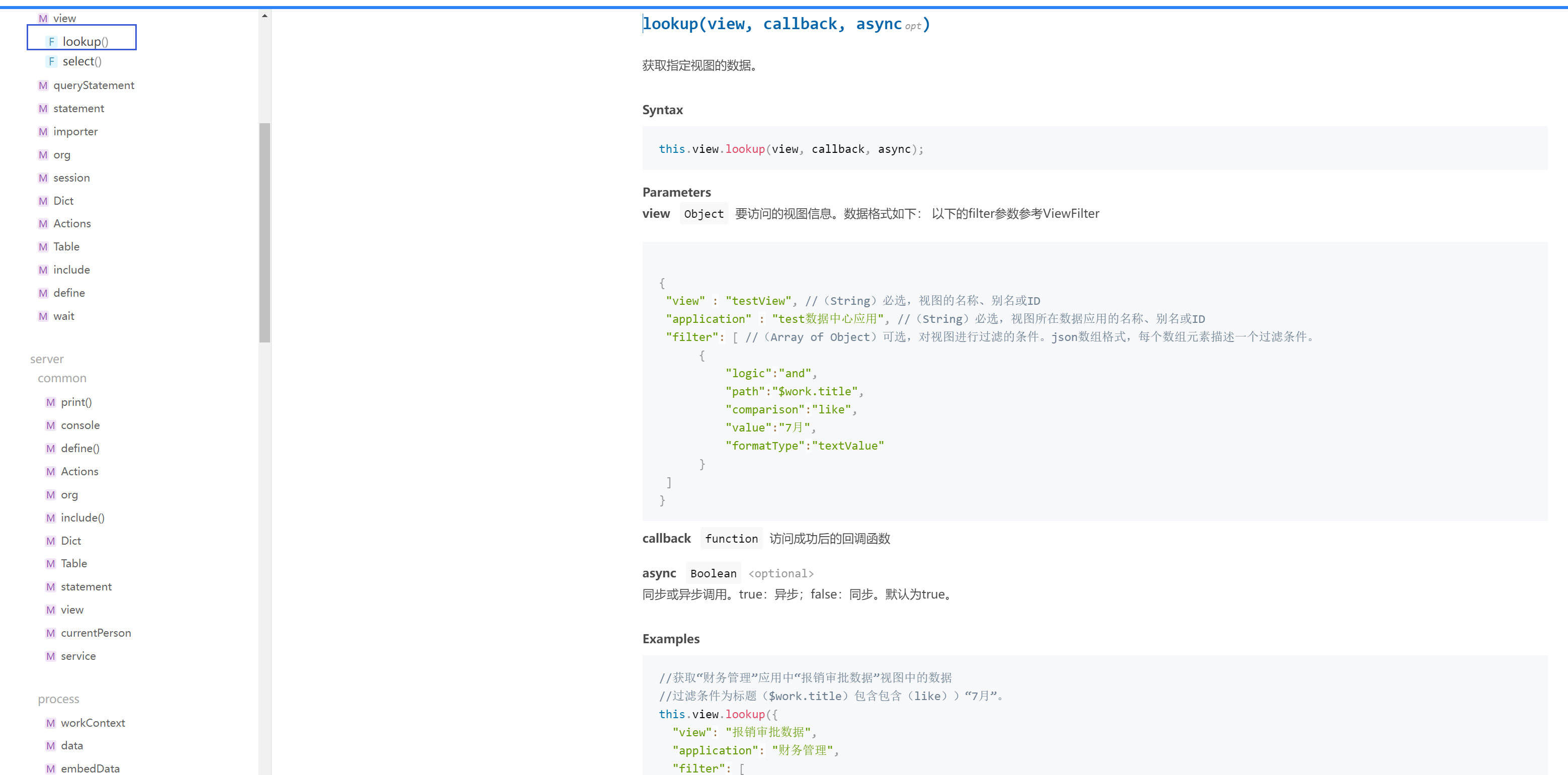This screenshot has width=1568, height=775.
Task: Open the select() function entry
Action: (x=81, y=61)
